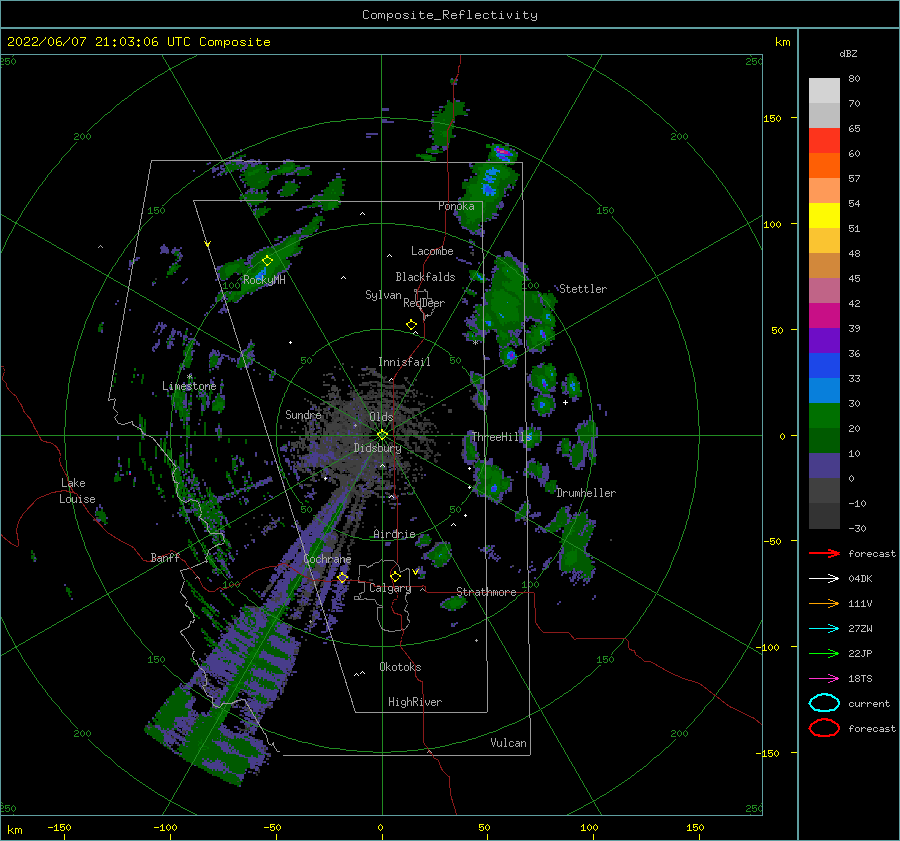Click the 'Didsbury' city label
The width and height of the screenshot is (900, 841).
(x=377, y=448)
